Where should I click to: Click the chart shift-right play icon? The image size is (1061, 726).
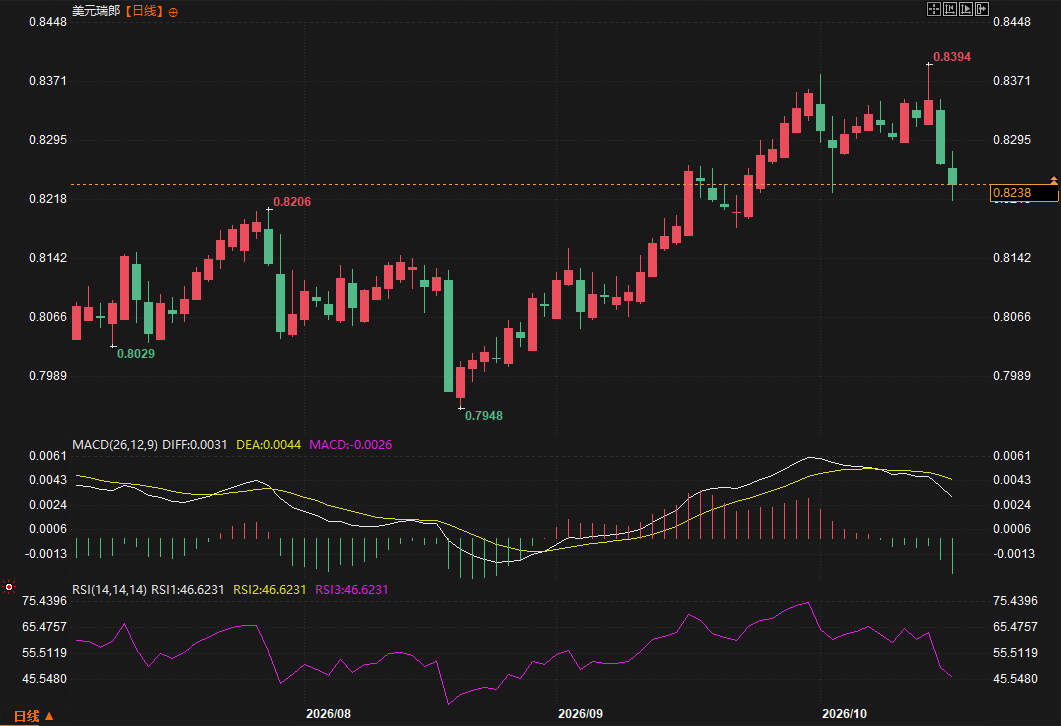tap(966, 9)
